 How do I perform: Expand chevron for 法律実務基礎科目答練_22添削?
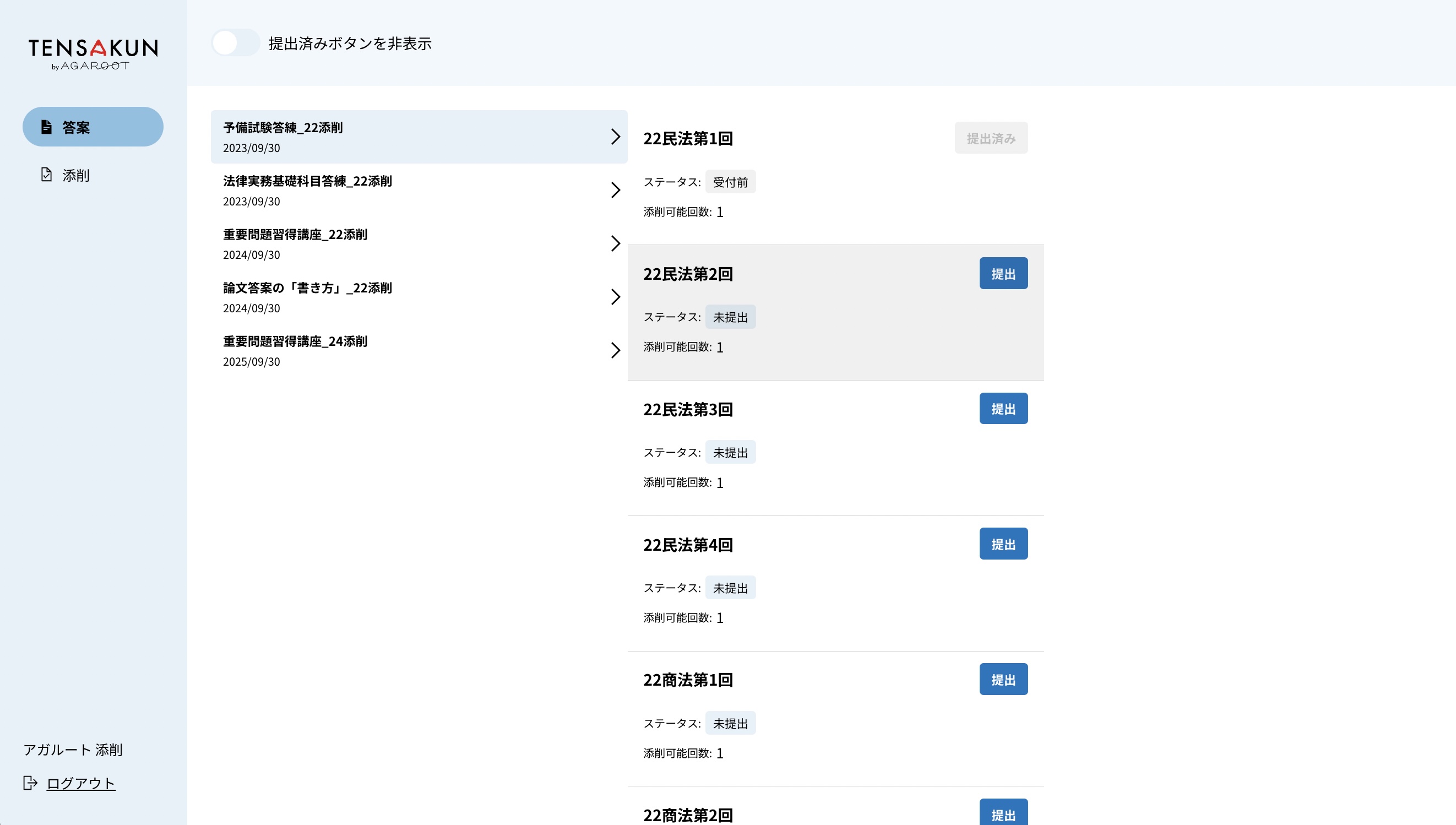click(615, 190)
